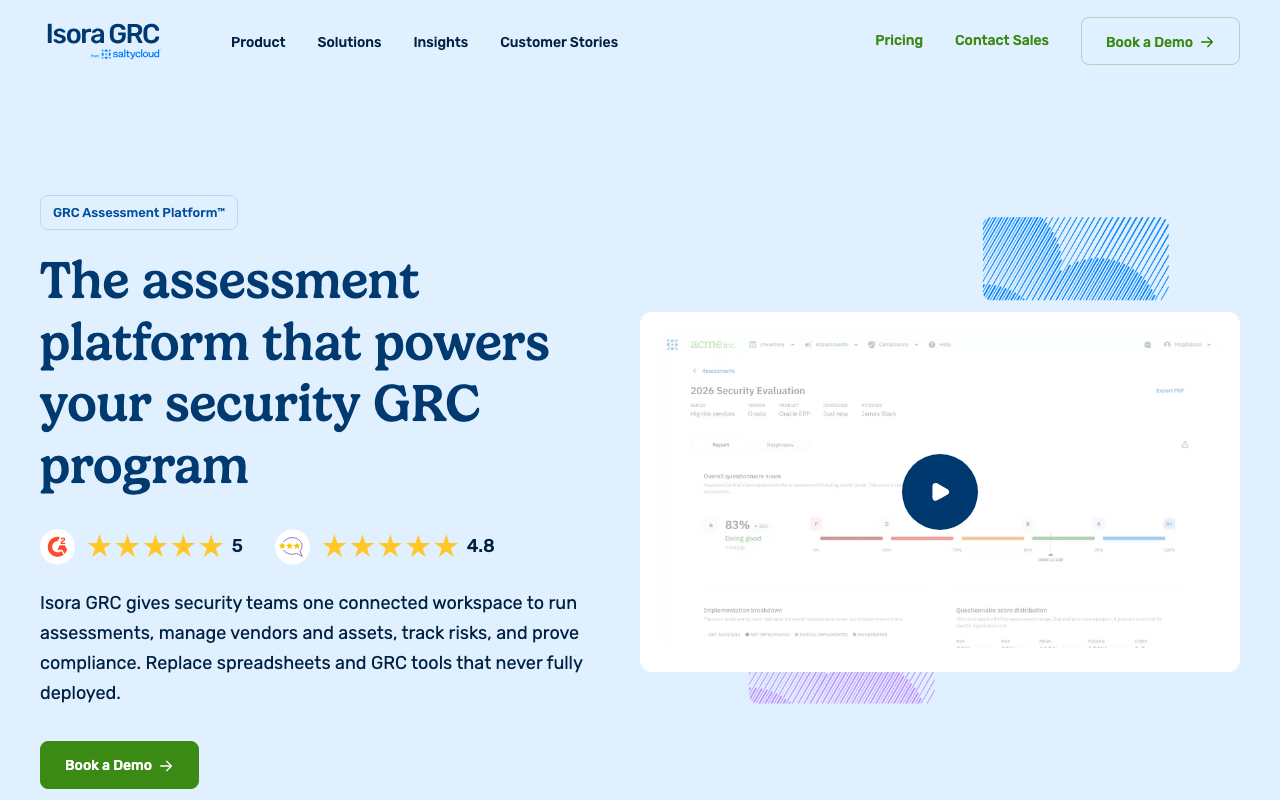Viewport: 1280px width, 800px height.
Task: Select the GRC Assessment Platform™ badge
Action: [139, 212]
